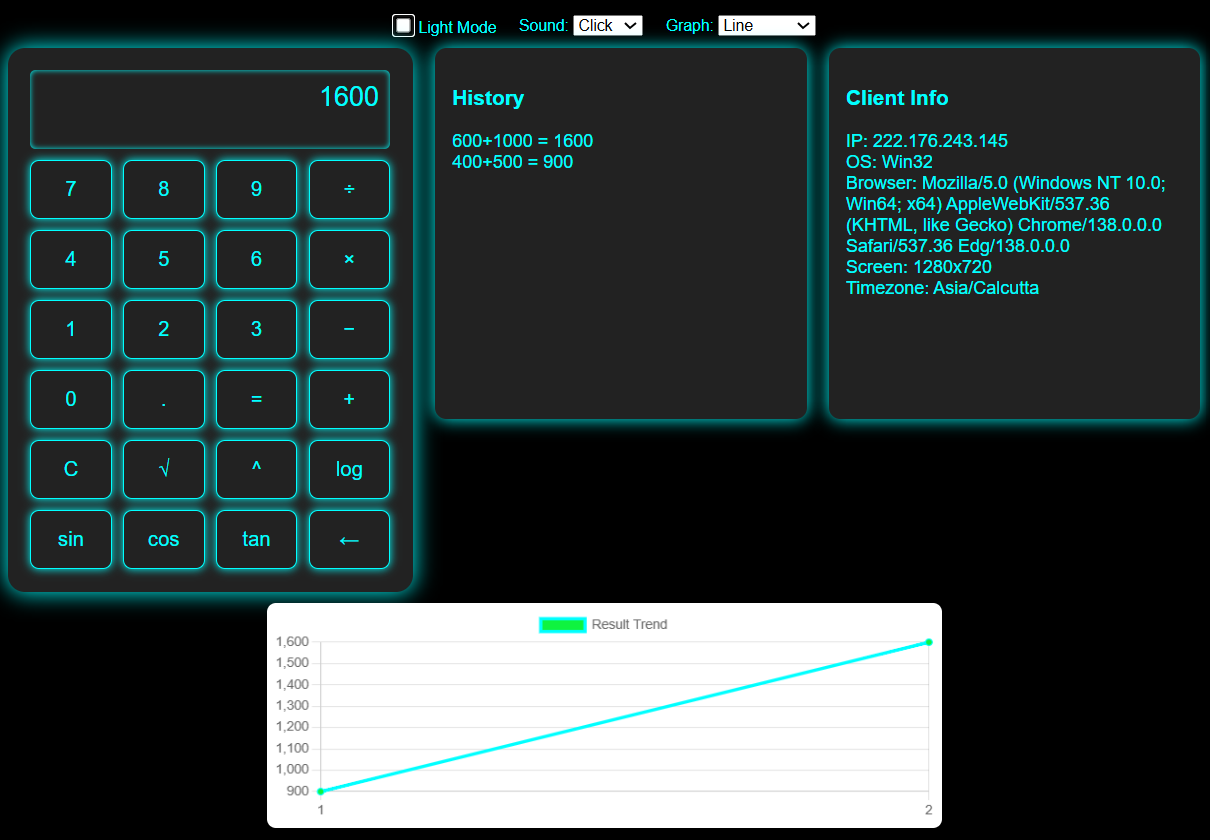The width and height of the screenshot is (1210, 840).
Task: Open the Sound dropdown showing Click
Action: (608, 26)
